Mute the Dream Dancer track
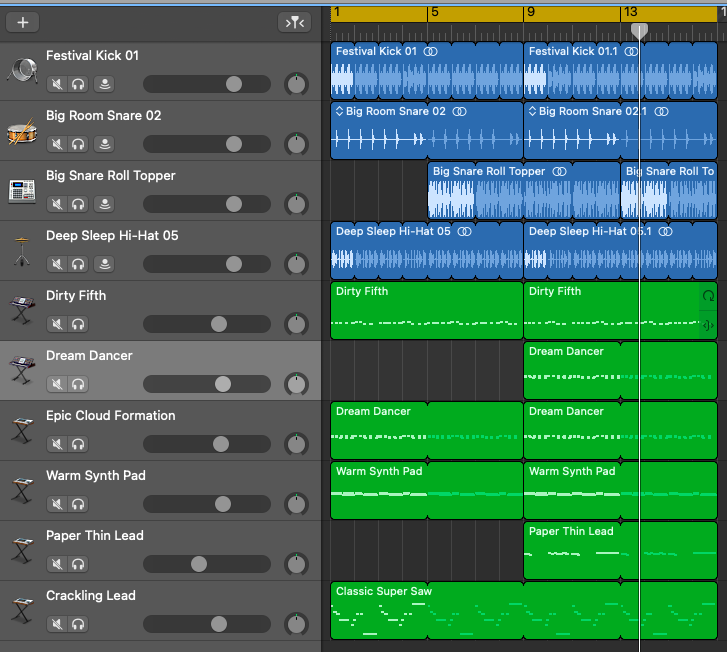Viewport: 727px width, 652px height. [57, 384]
